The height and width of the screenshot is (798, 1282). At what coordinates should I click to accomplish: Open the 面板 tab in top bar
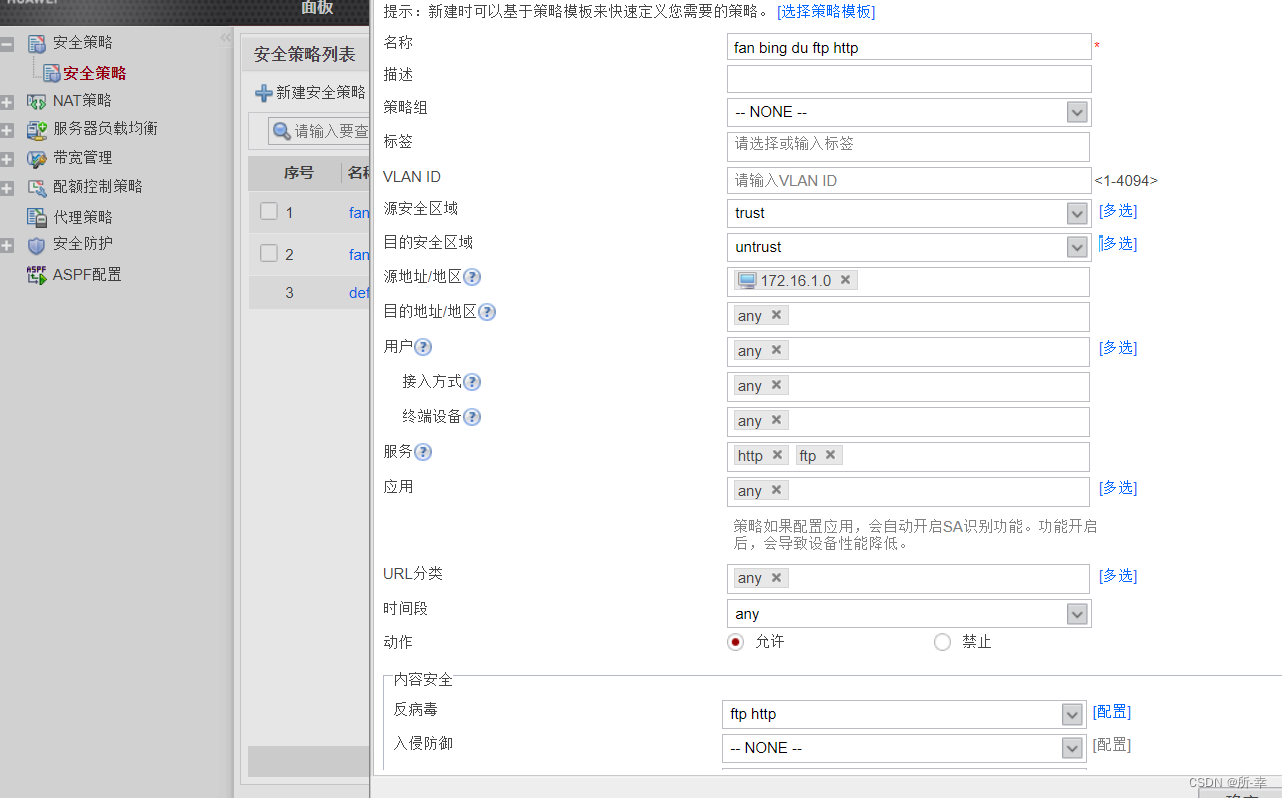317,7
